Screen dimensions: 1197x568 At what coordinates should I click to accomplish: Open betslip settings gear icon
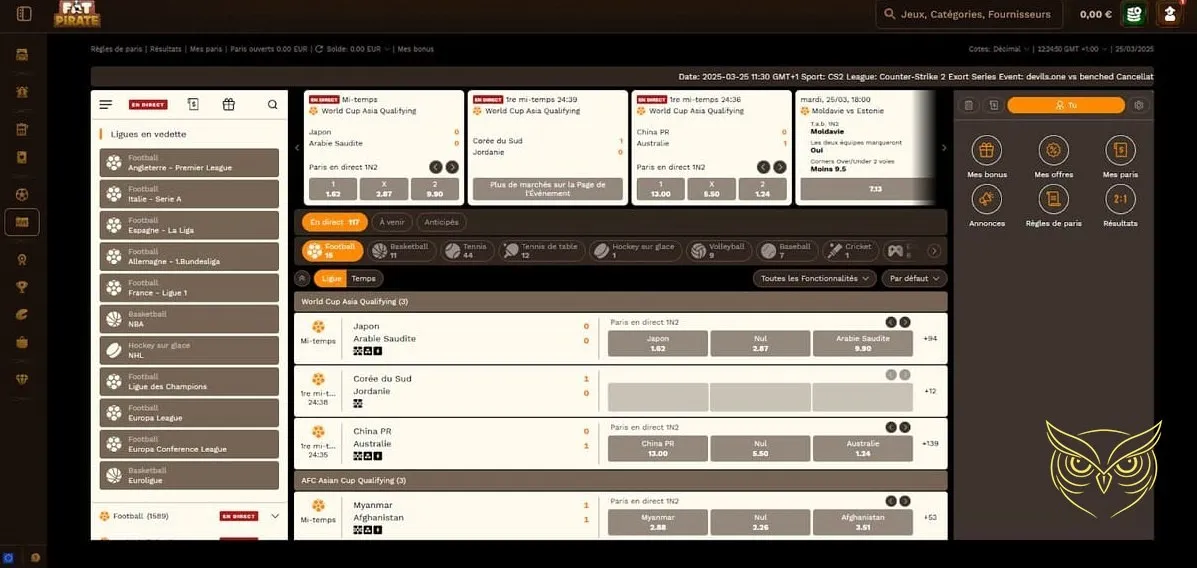point(1138,105)
